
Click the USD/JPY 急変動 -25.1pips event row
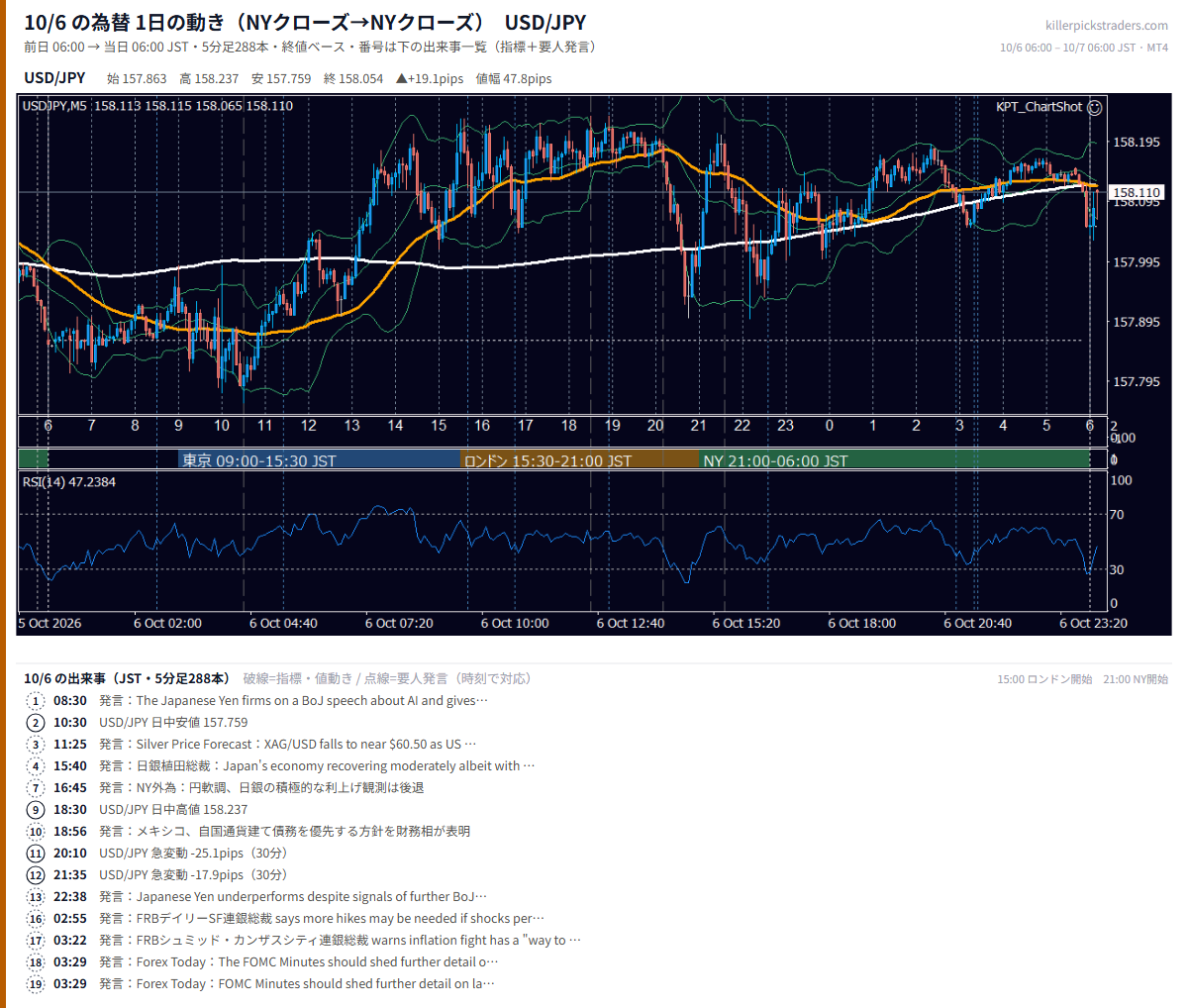coord(193,854)
